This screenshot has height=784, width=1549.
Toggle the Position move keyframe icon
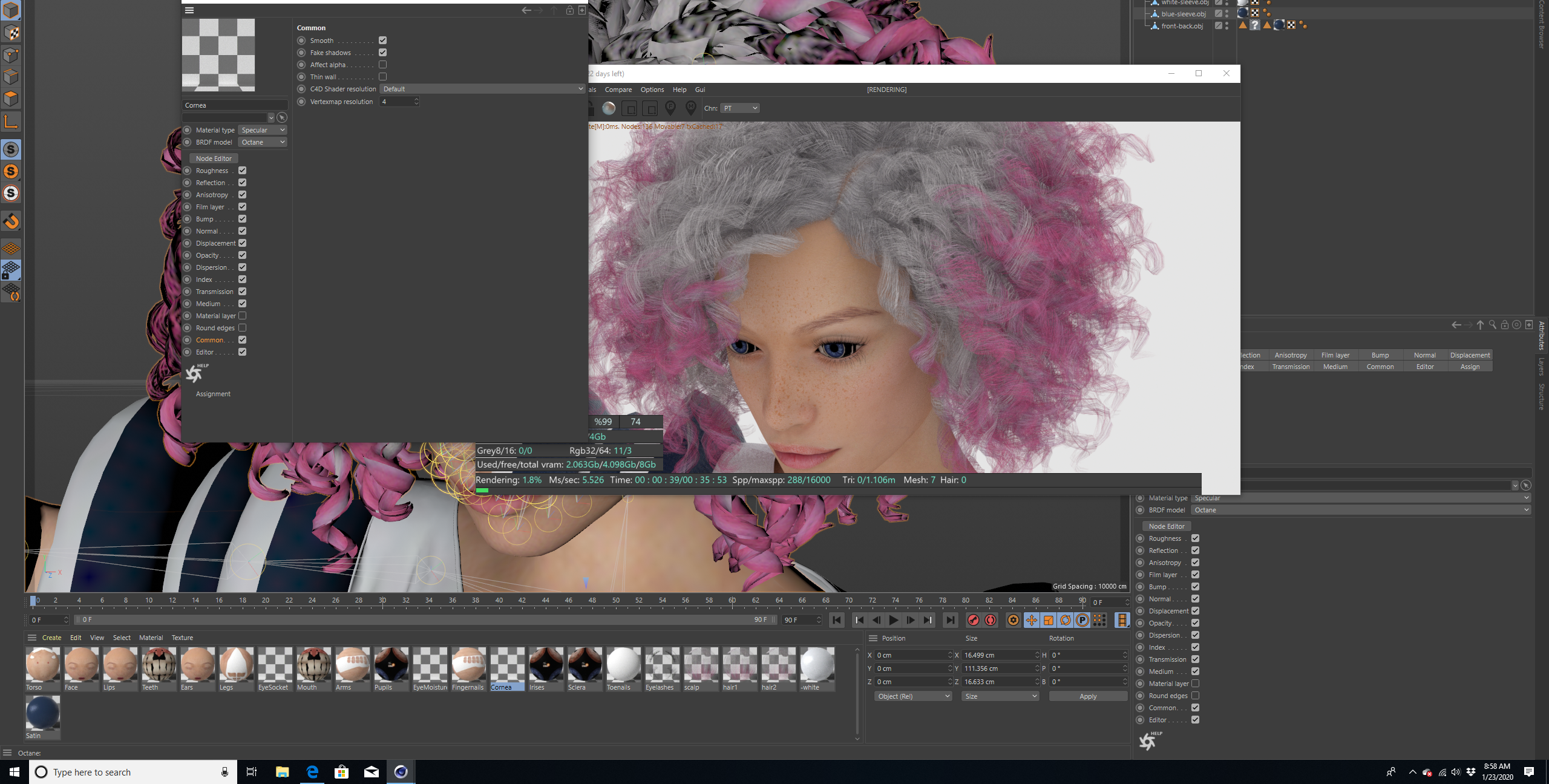(1032, 620)
